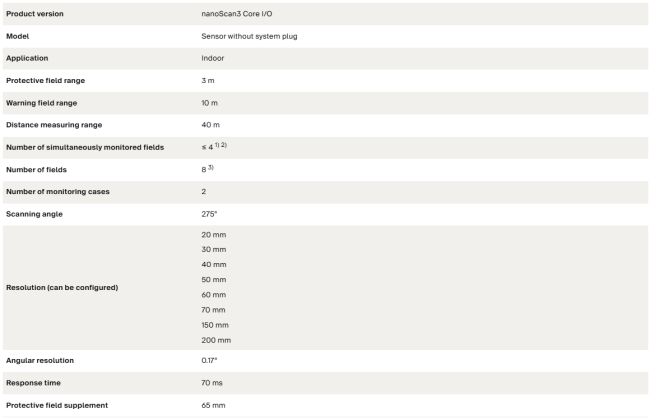650x419 pixels.
Task: Click the '10 m' warning field value
Action: pyautogui.click(x=209, y=103)
